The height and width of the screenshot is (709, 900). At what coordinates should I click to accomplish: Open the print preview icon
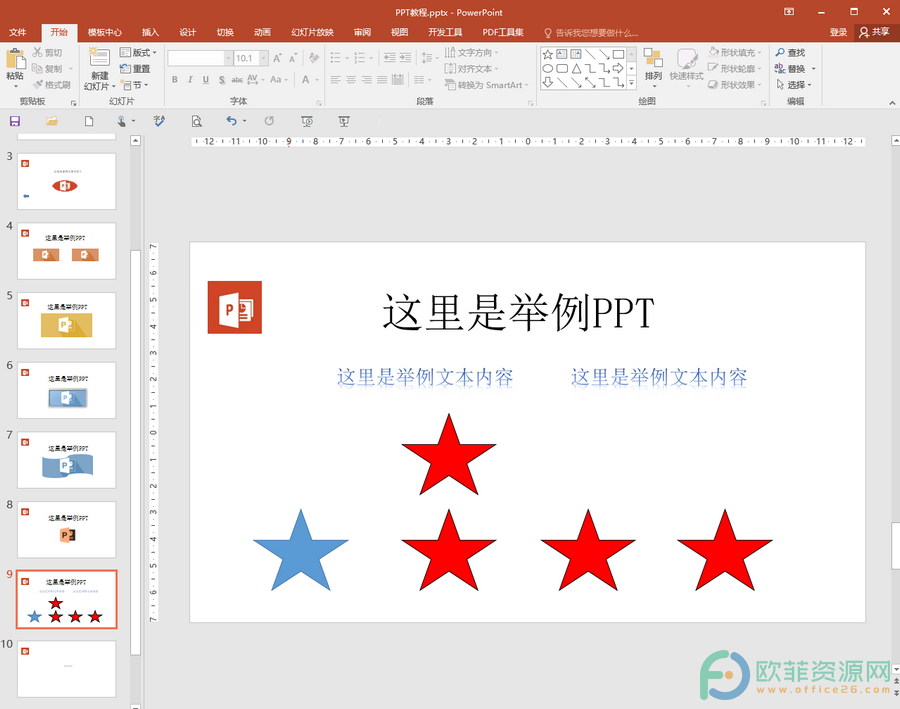click(x=197, y=121)
